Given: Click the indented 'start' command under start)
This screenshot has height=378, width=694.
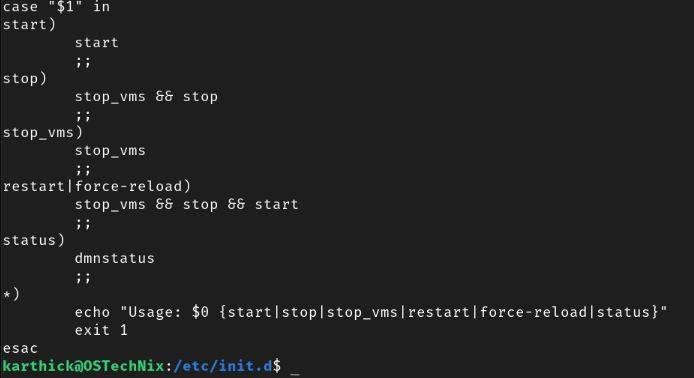Looking at the screenshot, I should tap(96, 42).
